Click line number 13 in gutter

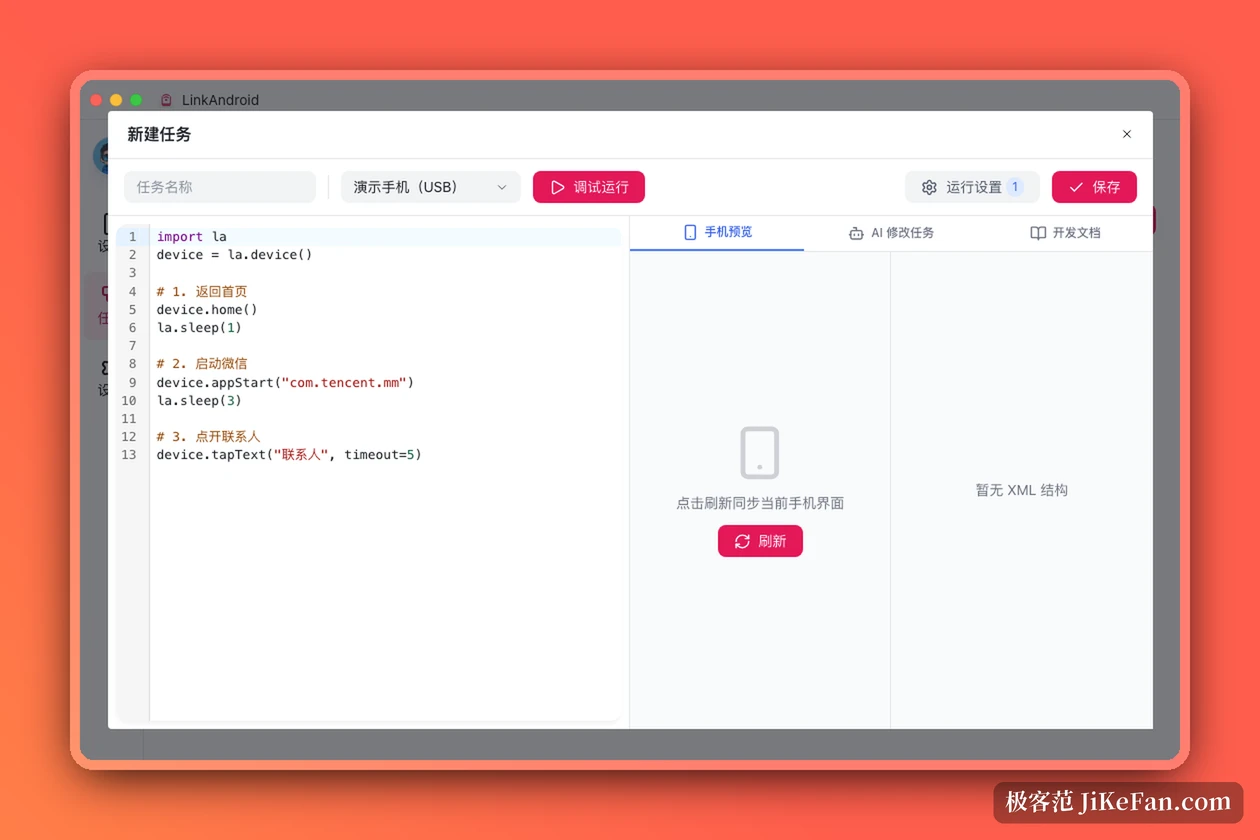point(129,454)
